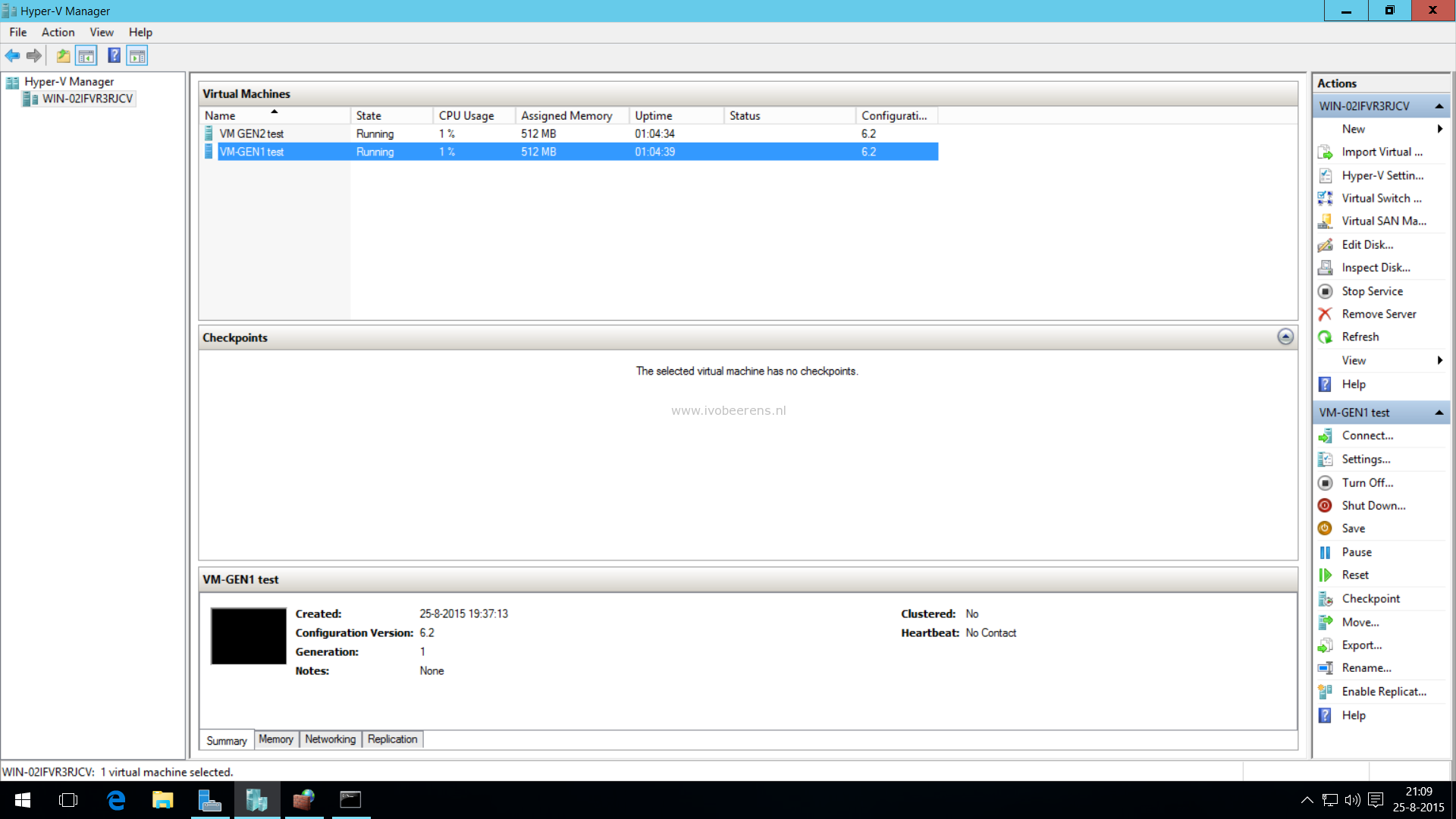The image size is (1456, 819).
Task: Collapse the Checkpoints pane
Action: (x=1285, y=337)
